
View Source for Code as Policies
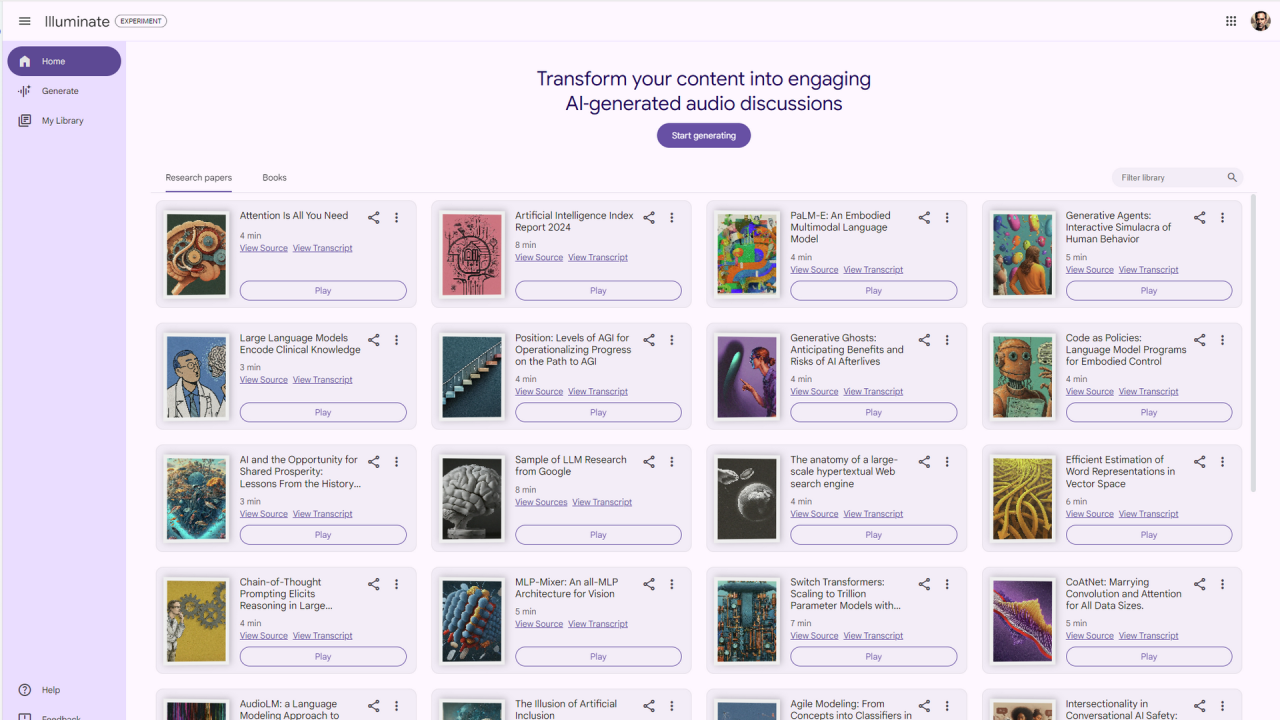(x=1090, y=392)
